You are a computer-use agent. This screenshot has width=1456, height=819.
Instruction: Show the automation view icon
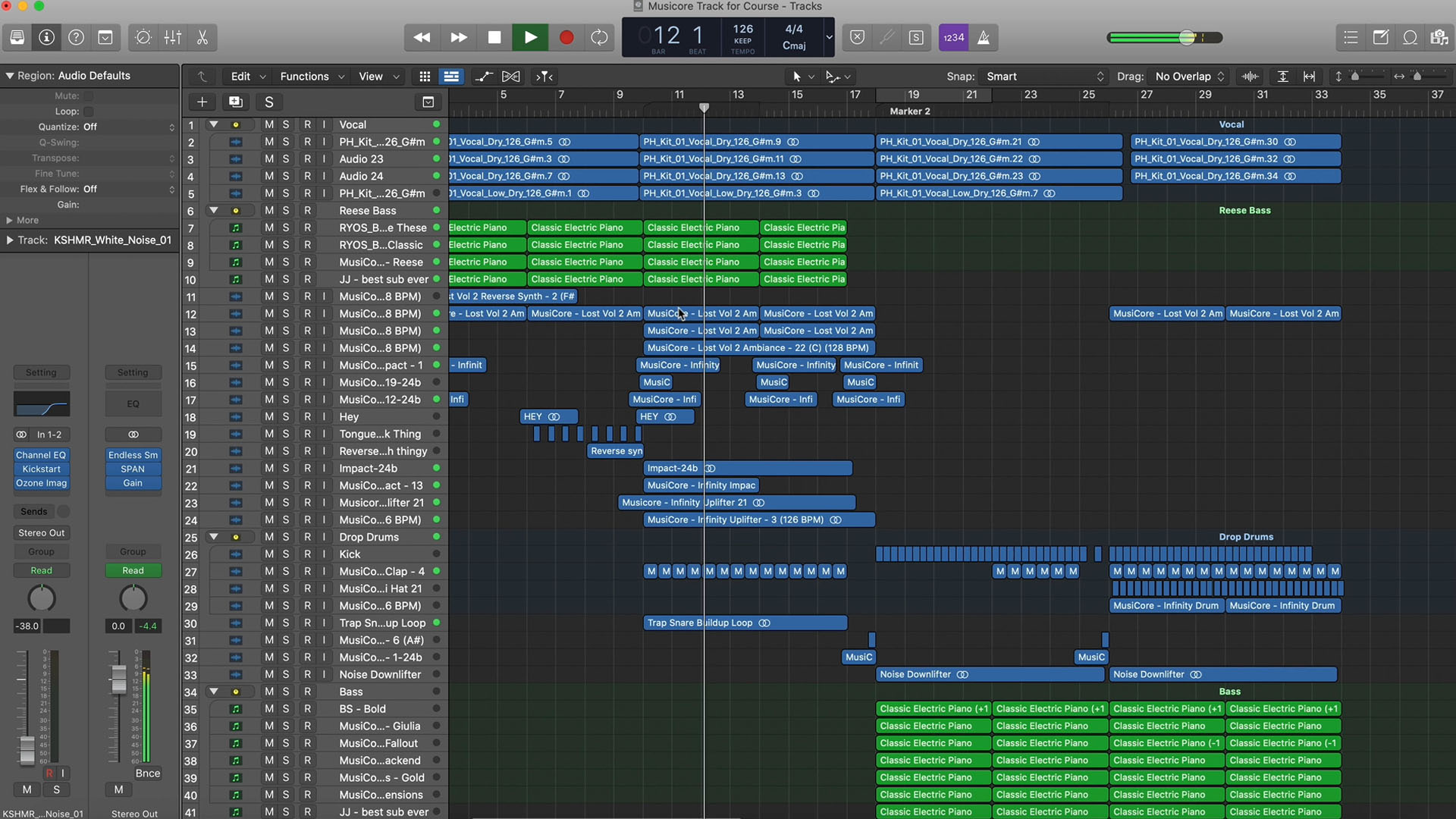pos(483,77)
